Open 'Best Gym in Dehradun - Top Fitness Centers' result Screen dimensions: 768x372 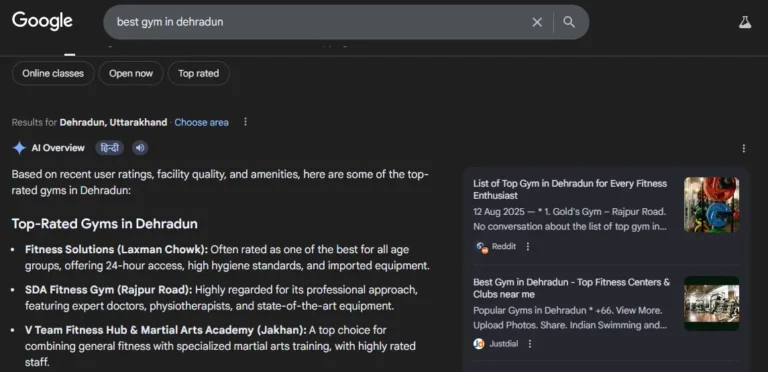coord(572,288)
